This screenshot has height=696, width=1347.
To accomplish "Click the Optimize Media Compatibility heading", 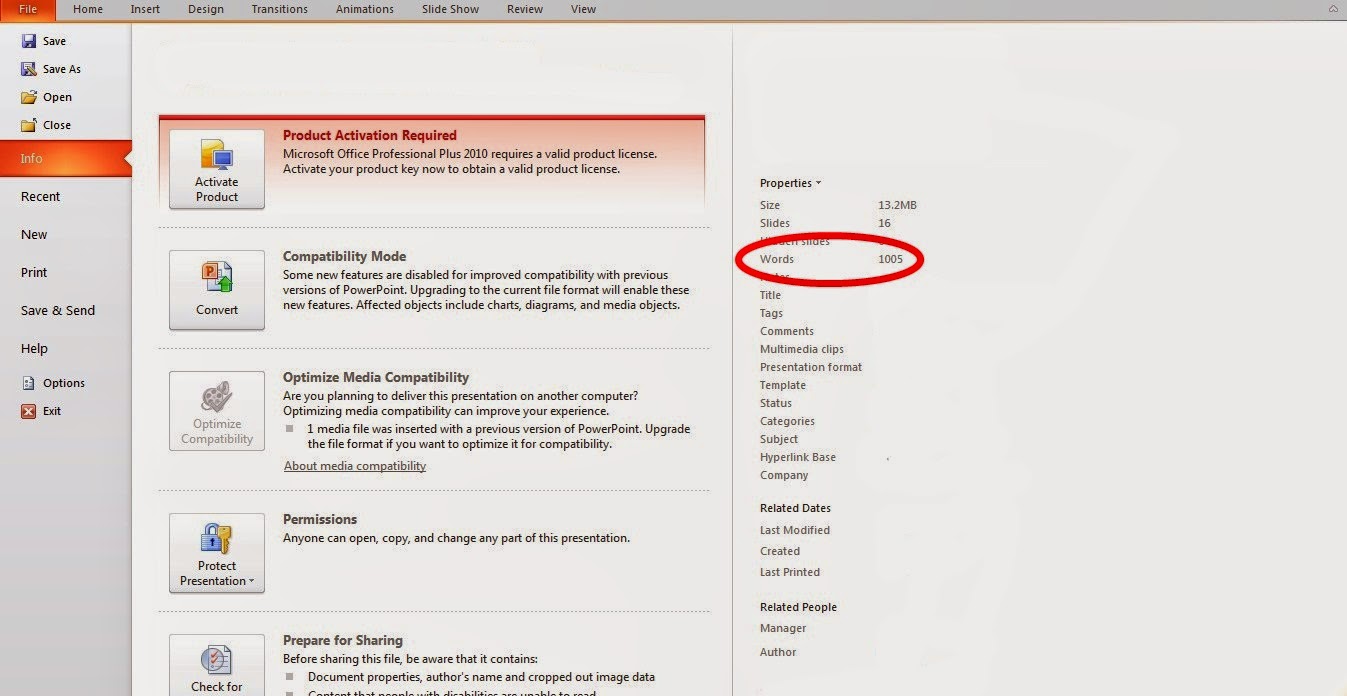I will coord(376,377).
